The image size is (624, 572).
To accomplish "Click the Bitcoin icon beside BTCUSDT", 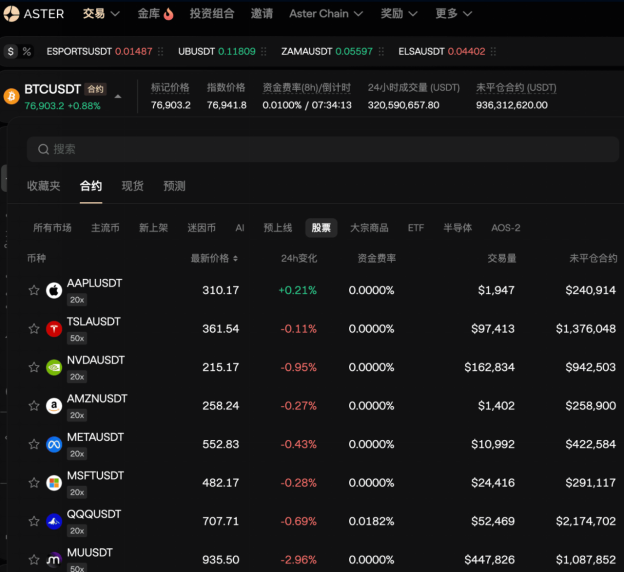I will [12, 96].
